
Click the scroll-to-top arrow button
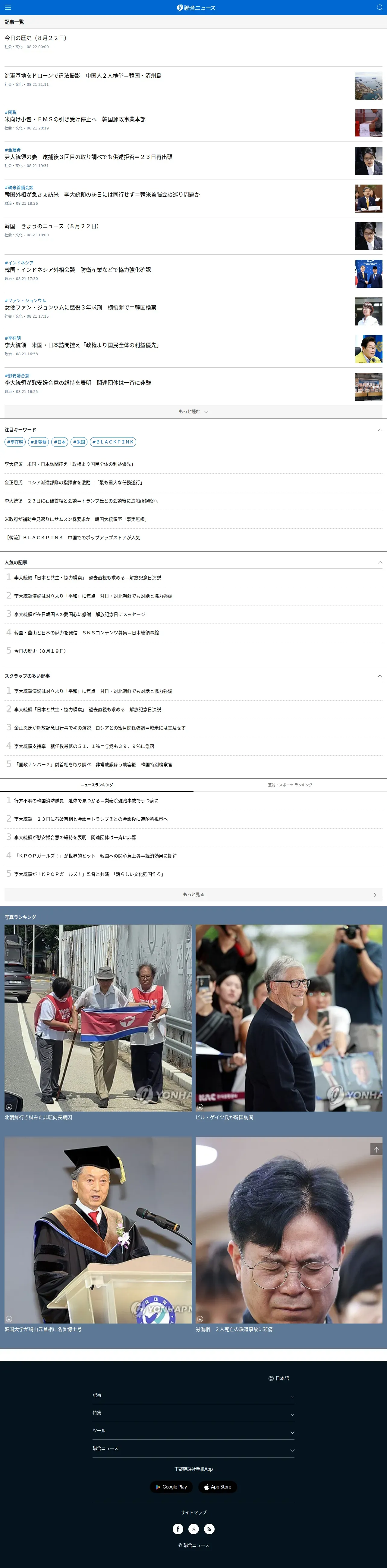[376, 1149]
